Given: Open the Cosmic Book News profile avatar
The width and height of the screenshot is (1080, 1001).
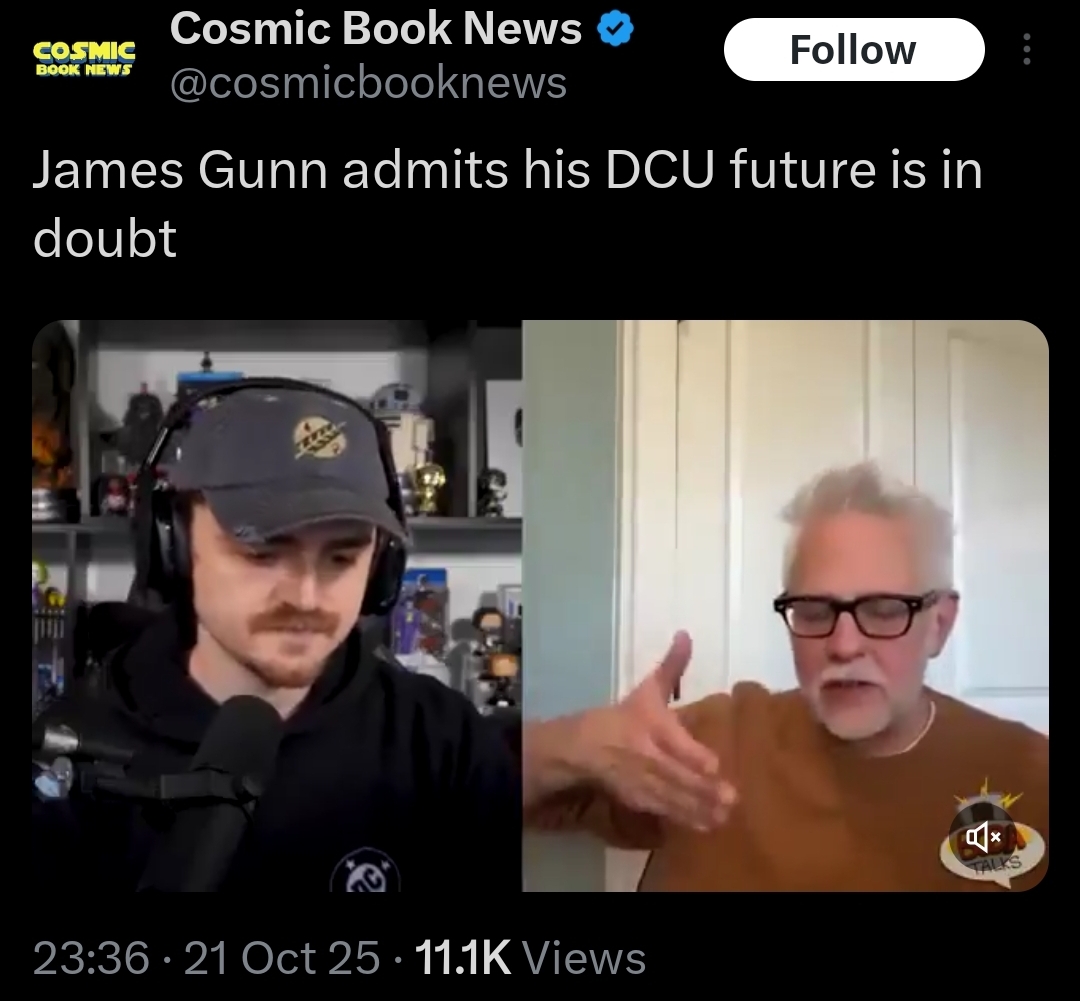Looking at the screenshot, I should tap(84, 58).
